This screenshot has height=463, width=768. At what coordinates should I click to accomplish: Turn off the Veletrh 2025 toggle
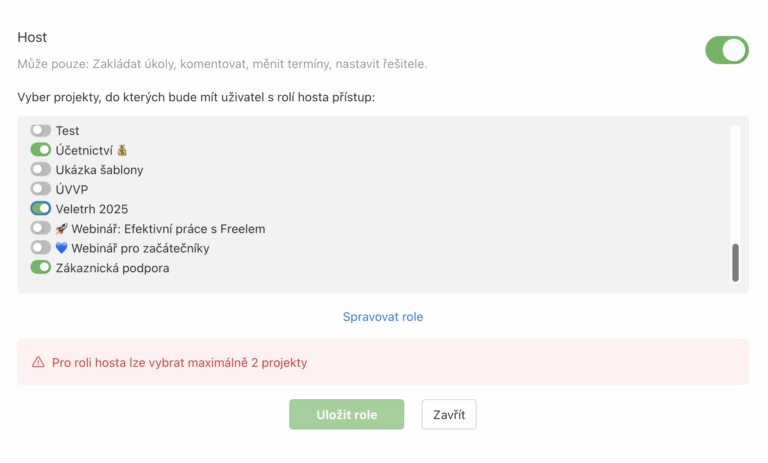pos(41,209)
